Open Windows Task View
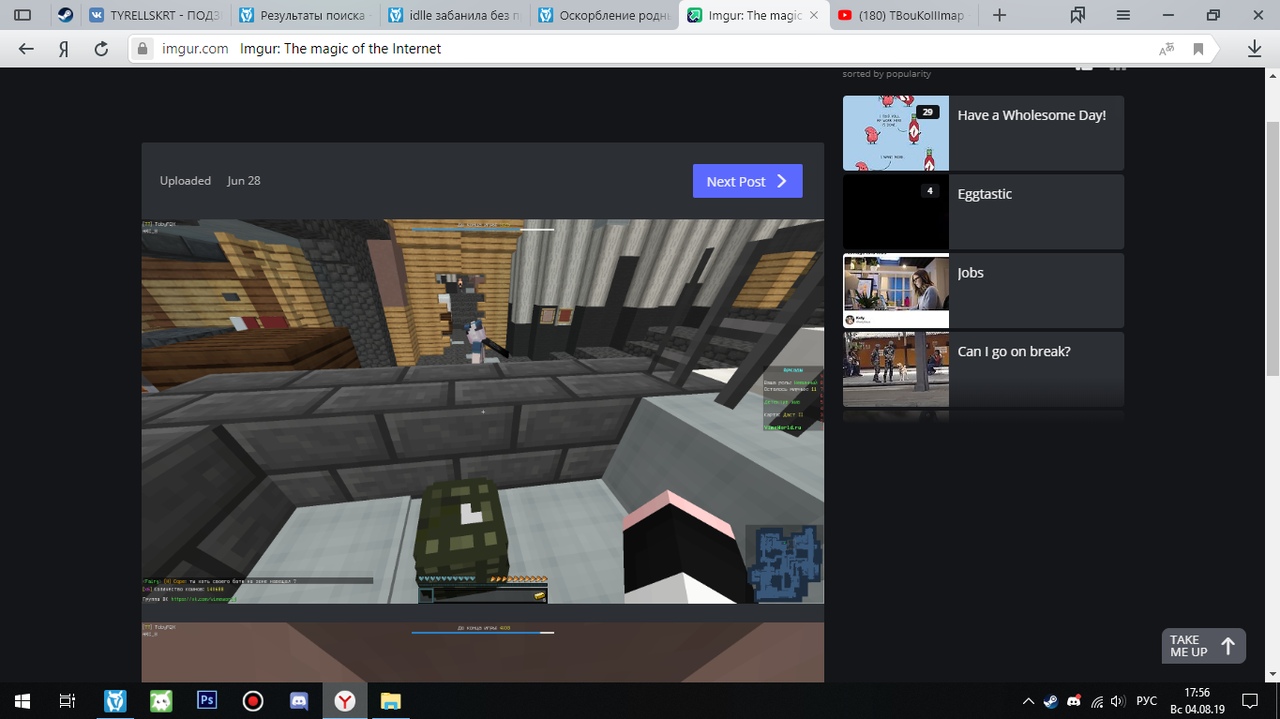 [x=67, y=701]
